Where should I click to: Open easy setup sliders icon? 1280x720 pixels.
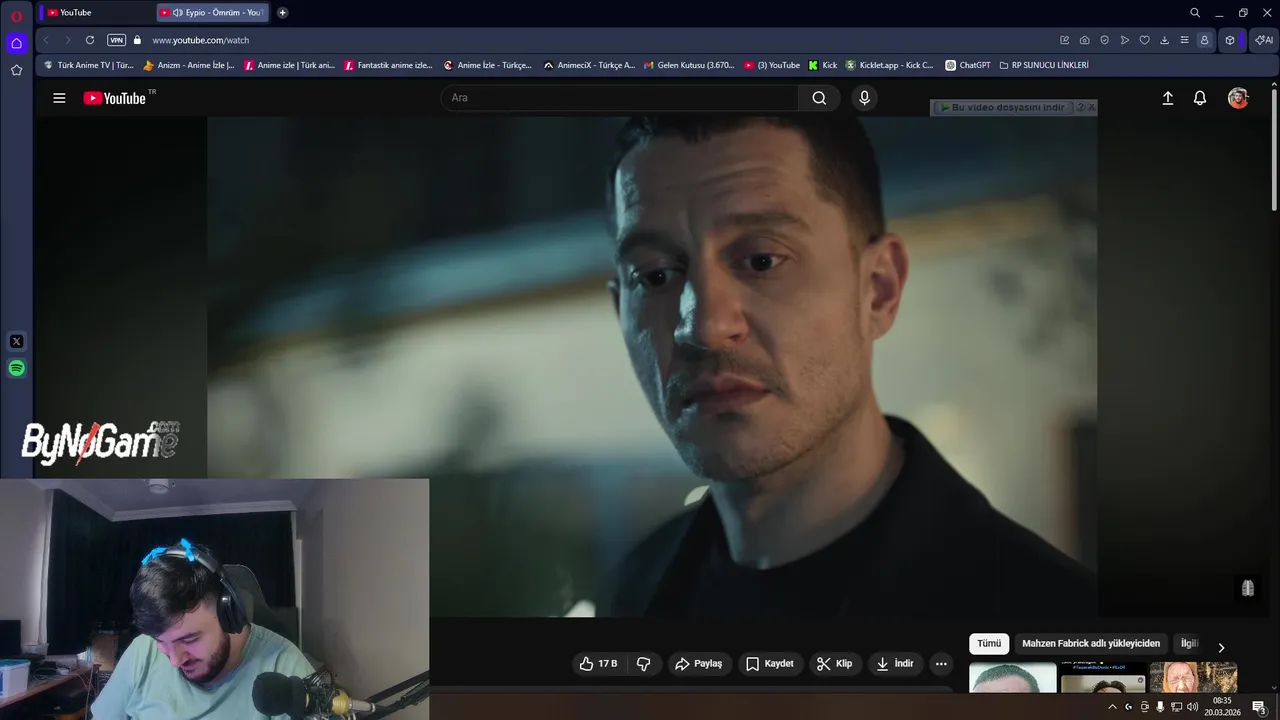[x=1184, y=40]
